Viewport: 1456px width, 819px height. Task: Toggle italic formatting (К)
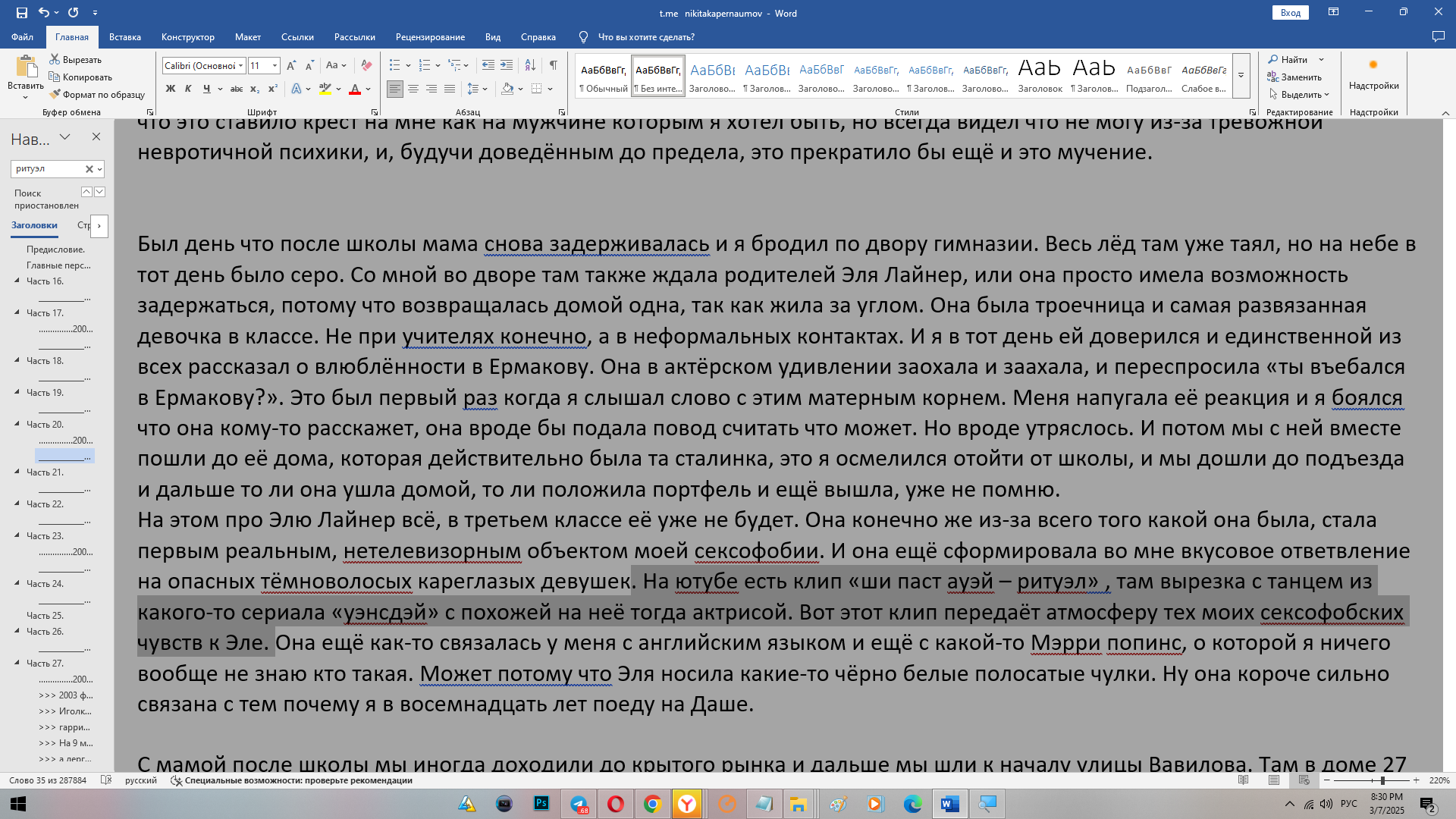(188, 89)
